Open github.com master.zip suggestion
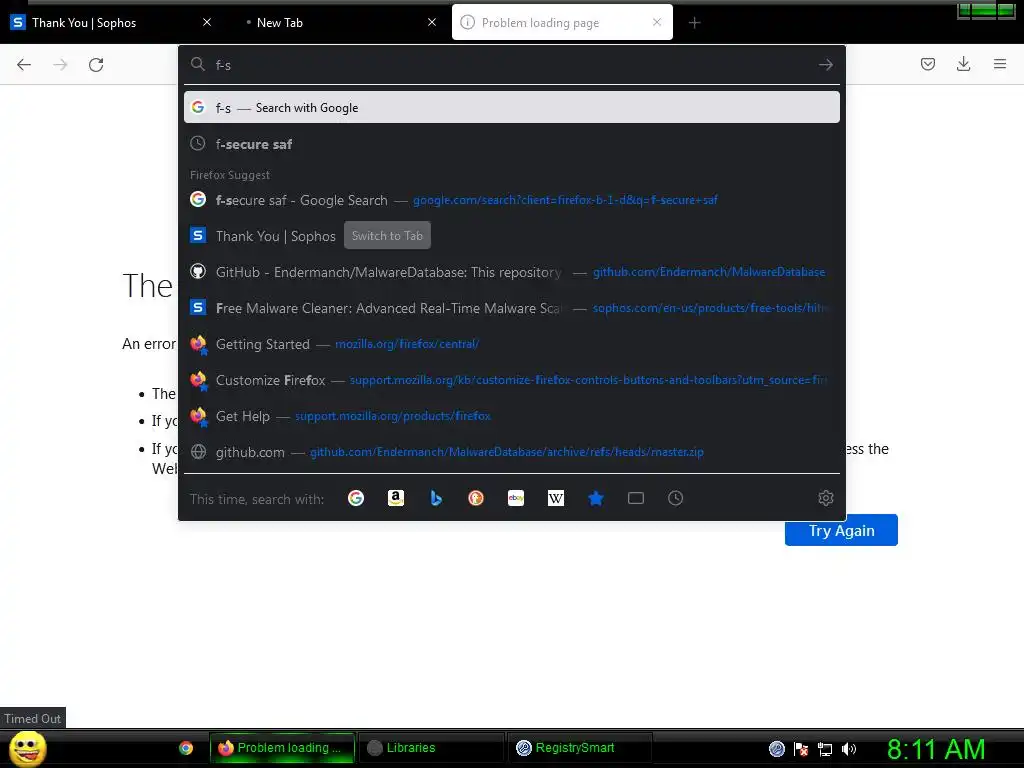Screen dimensions: 1024x768 point(512,451)
